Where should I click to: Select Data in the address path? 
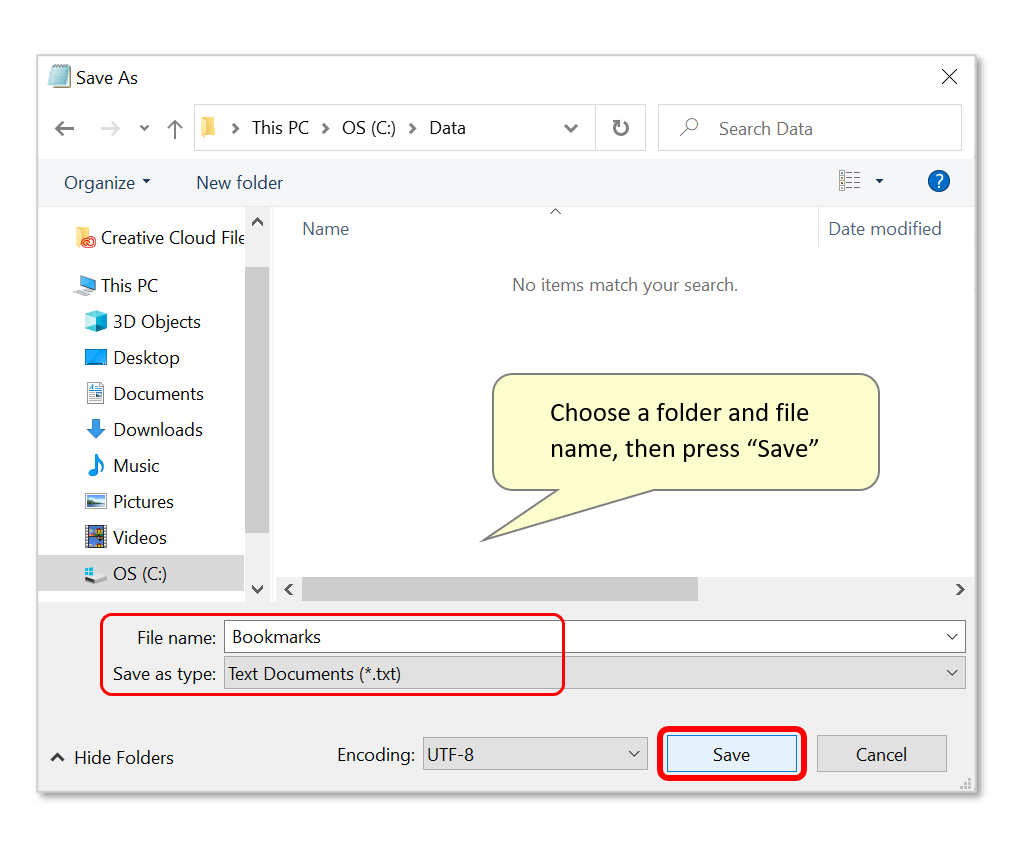tap(447, 128)
